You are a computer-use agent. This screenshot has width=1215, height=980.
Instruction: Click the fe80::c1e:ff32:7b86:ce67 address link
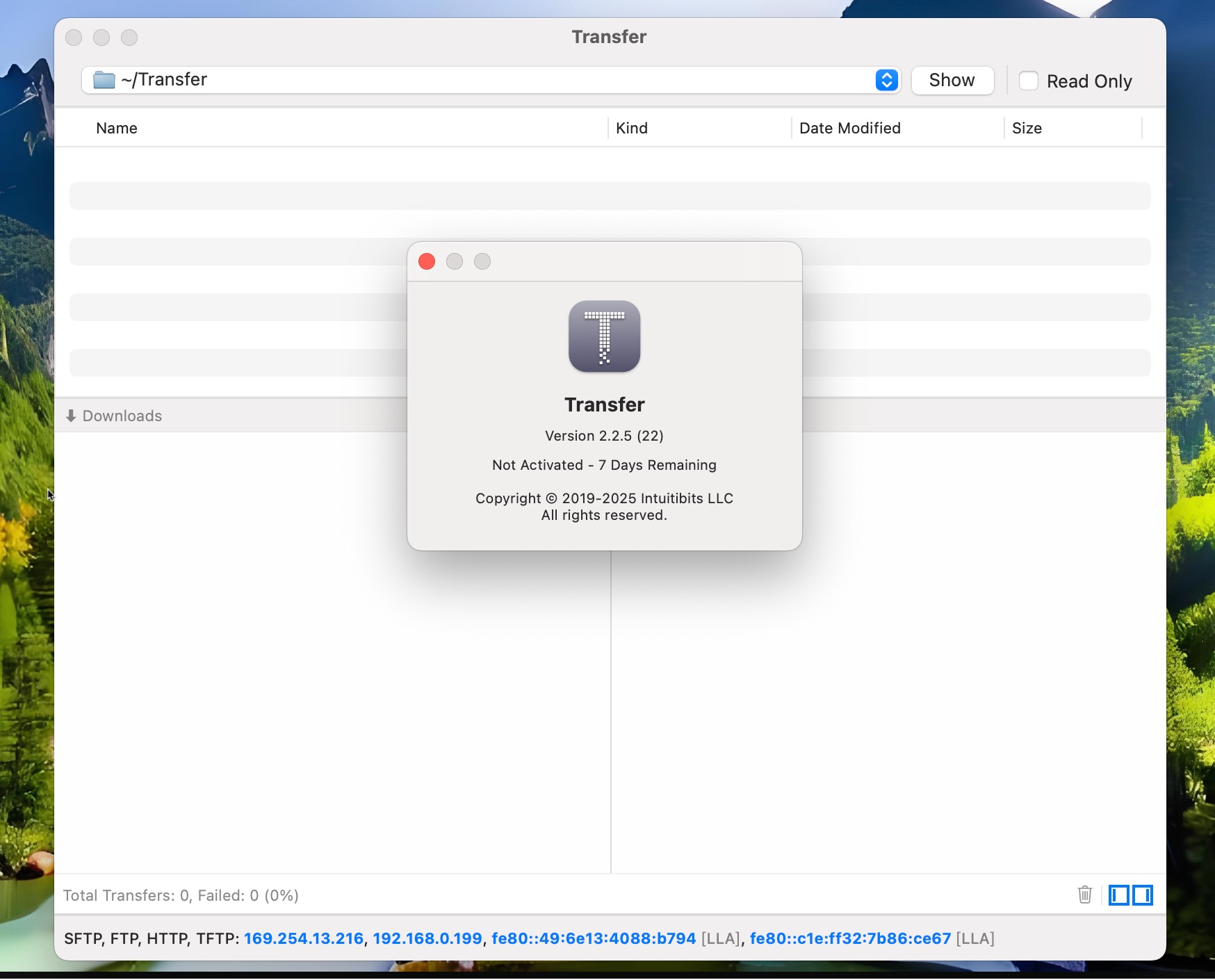[x=850, y=938]
